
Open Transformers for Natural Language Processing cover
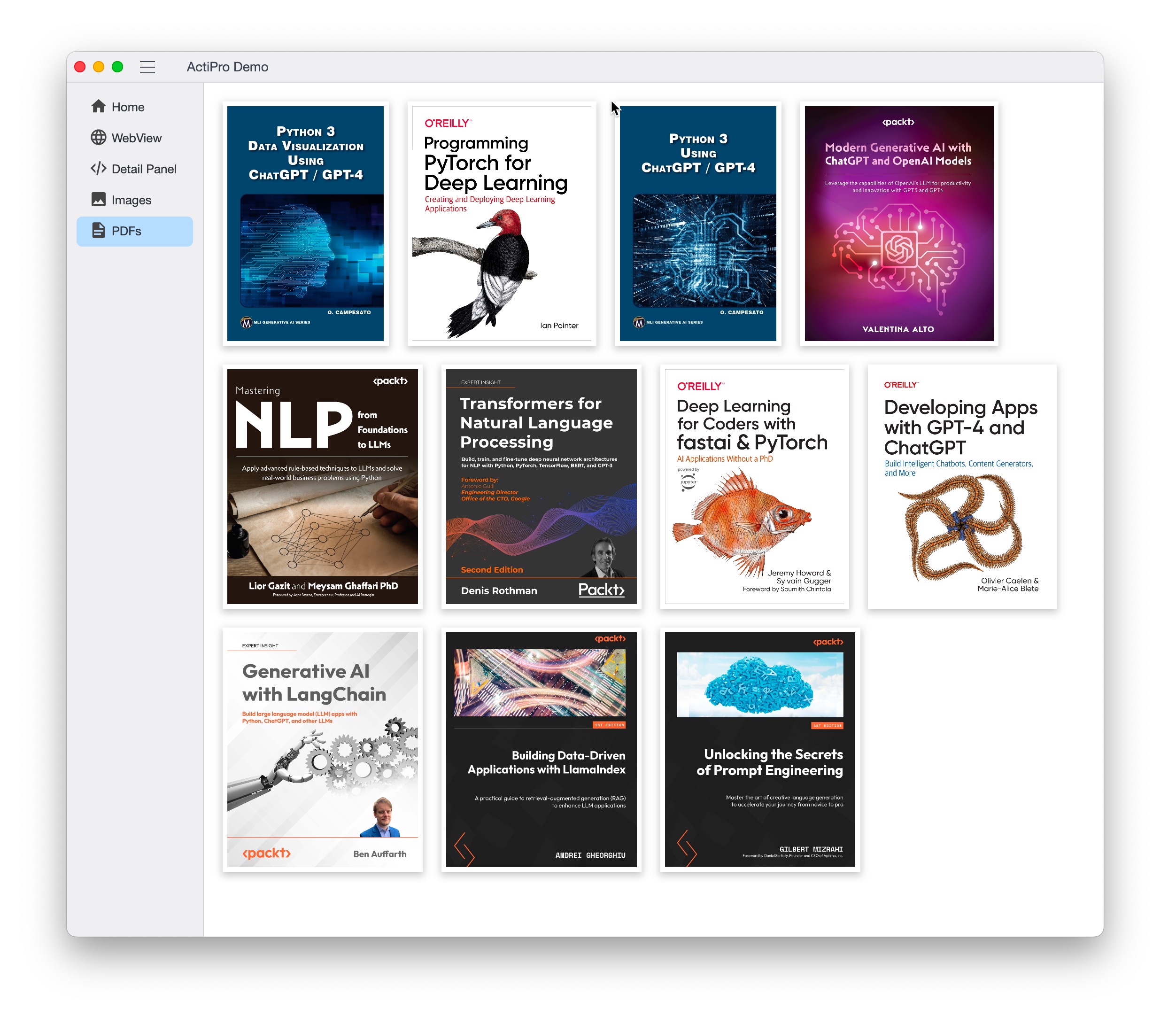[x=542, y=487]
